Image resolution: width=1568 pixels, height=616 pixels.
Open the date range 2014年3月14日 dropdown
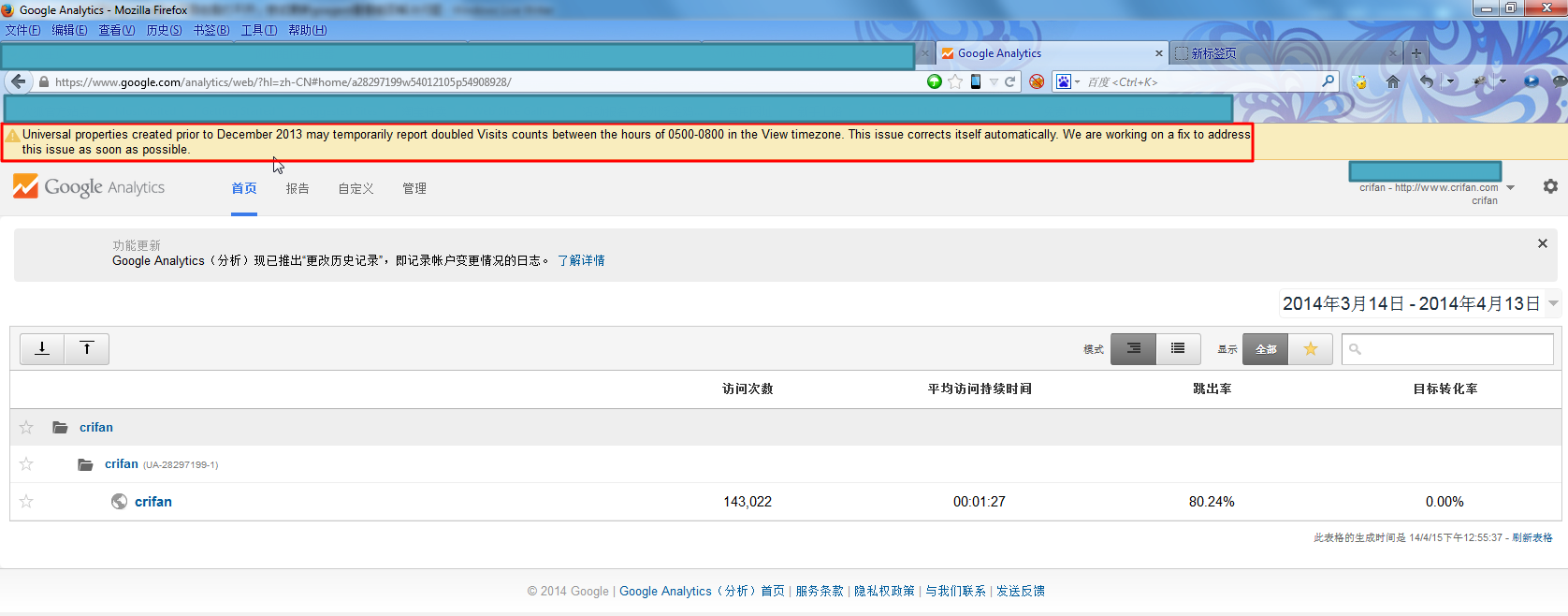(1418, 303)
